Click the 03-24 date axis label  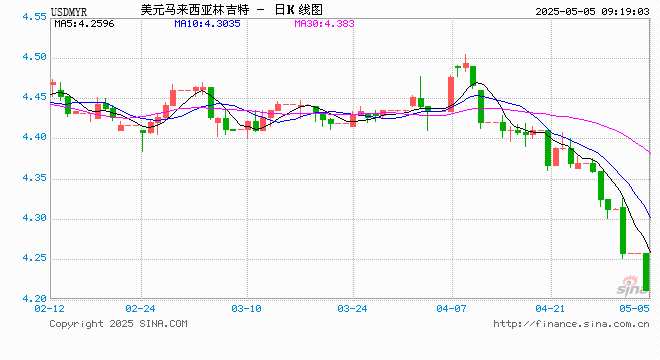[352, 309]
